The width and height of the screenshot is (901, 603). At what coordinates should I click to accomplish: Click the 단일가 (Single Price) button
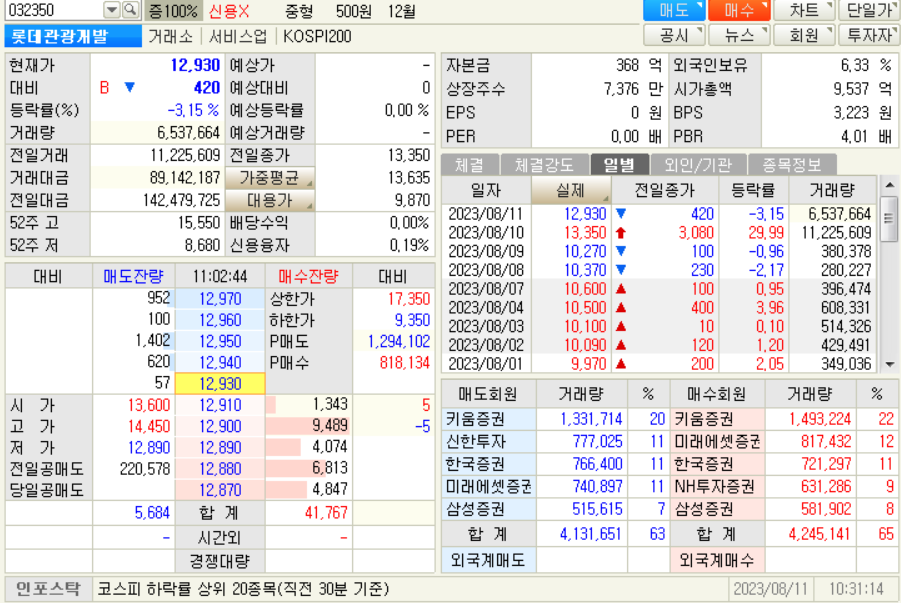pyautogui.click(x=868, y=10)
